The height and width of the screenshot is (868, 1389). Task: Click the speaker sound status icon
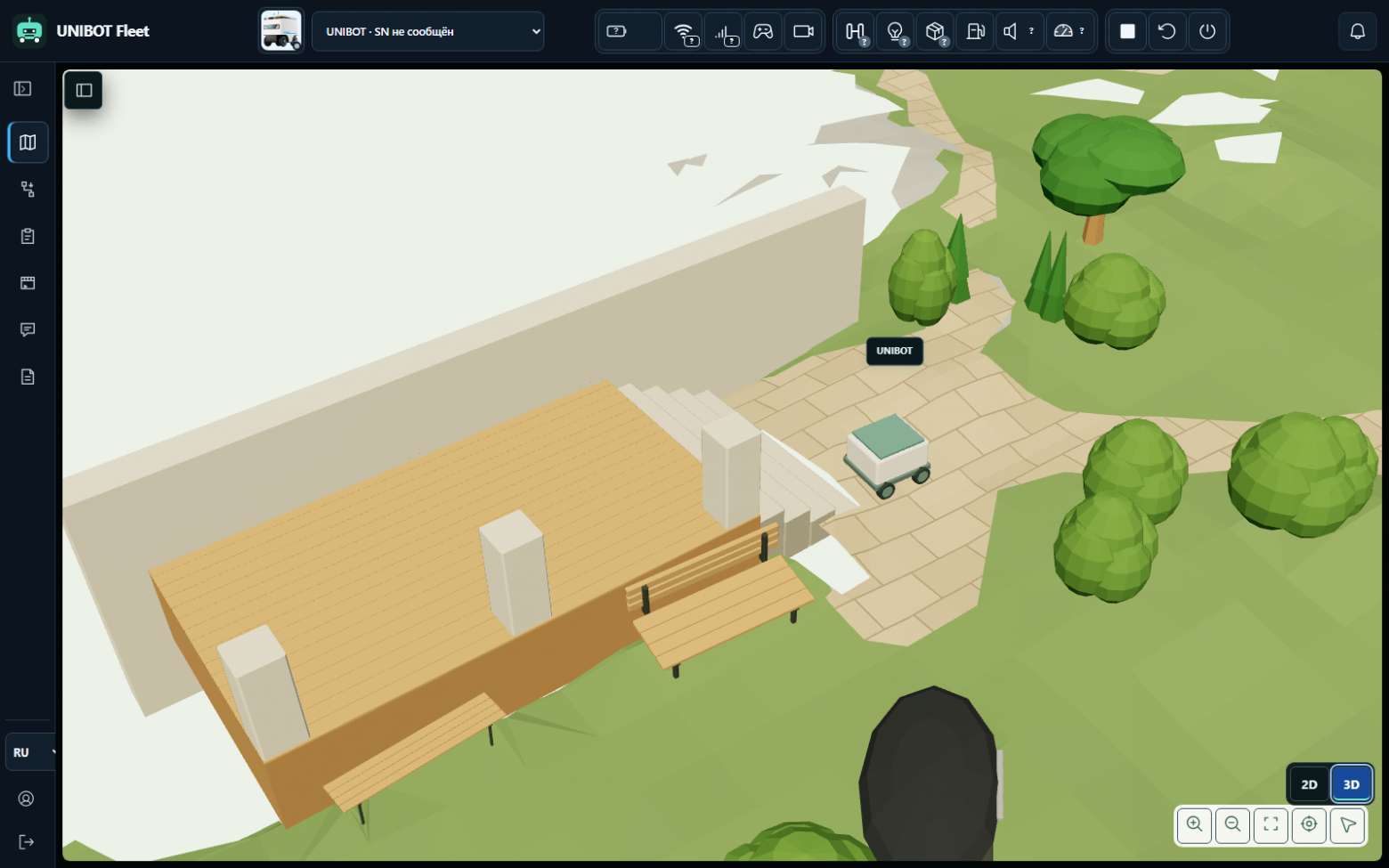pyautogui.click(x=1019, y=32)
